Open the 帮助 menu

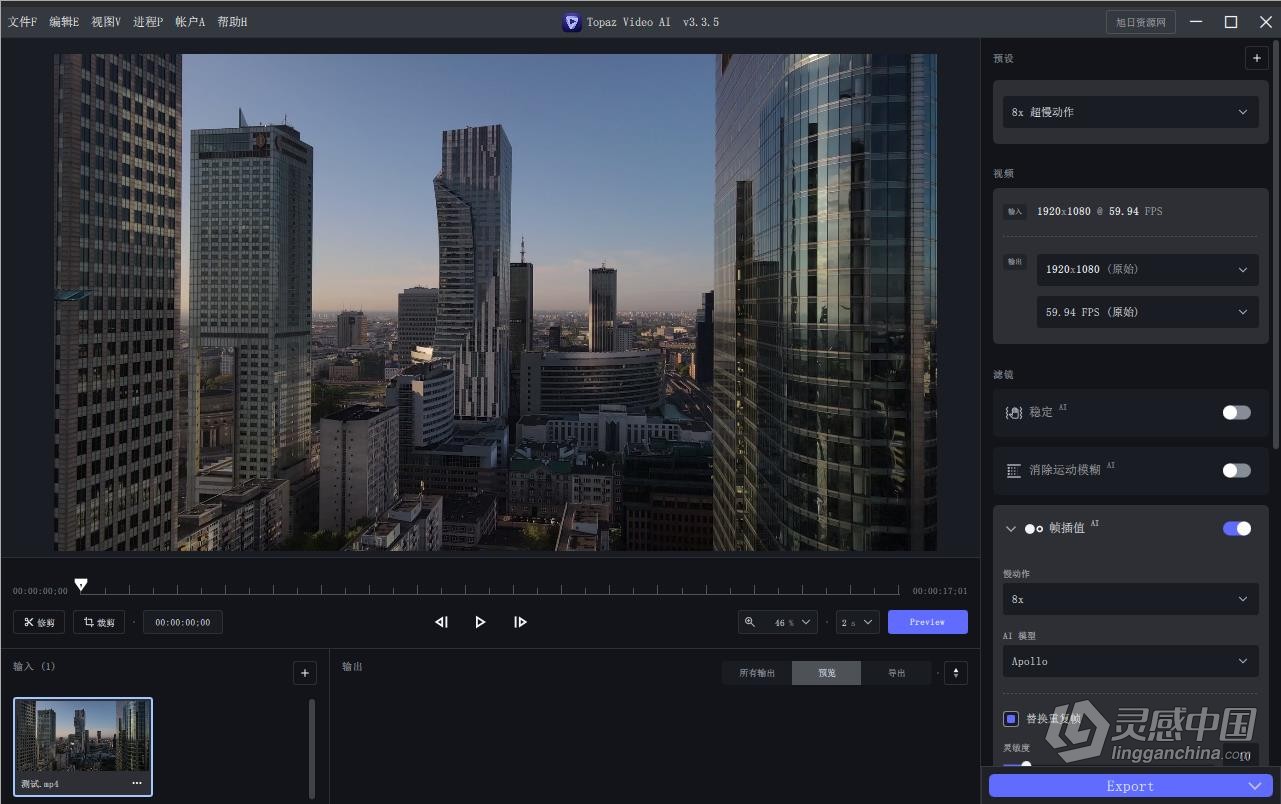point(232,21)
